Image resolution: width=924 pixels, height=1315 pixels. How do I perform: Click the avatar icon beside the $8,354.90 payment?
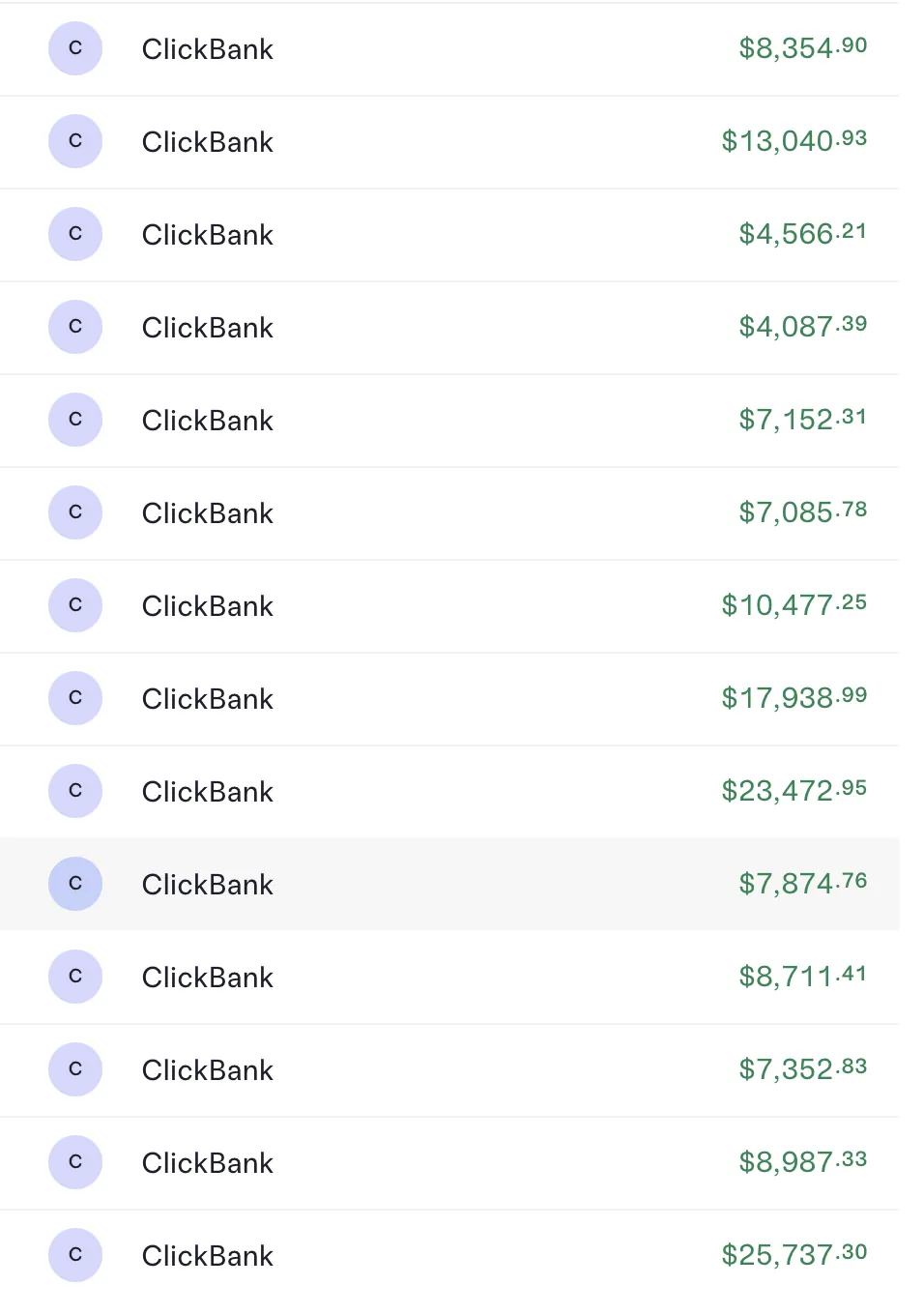pos(75,48)
